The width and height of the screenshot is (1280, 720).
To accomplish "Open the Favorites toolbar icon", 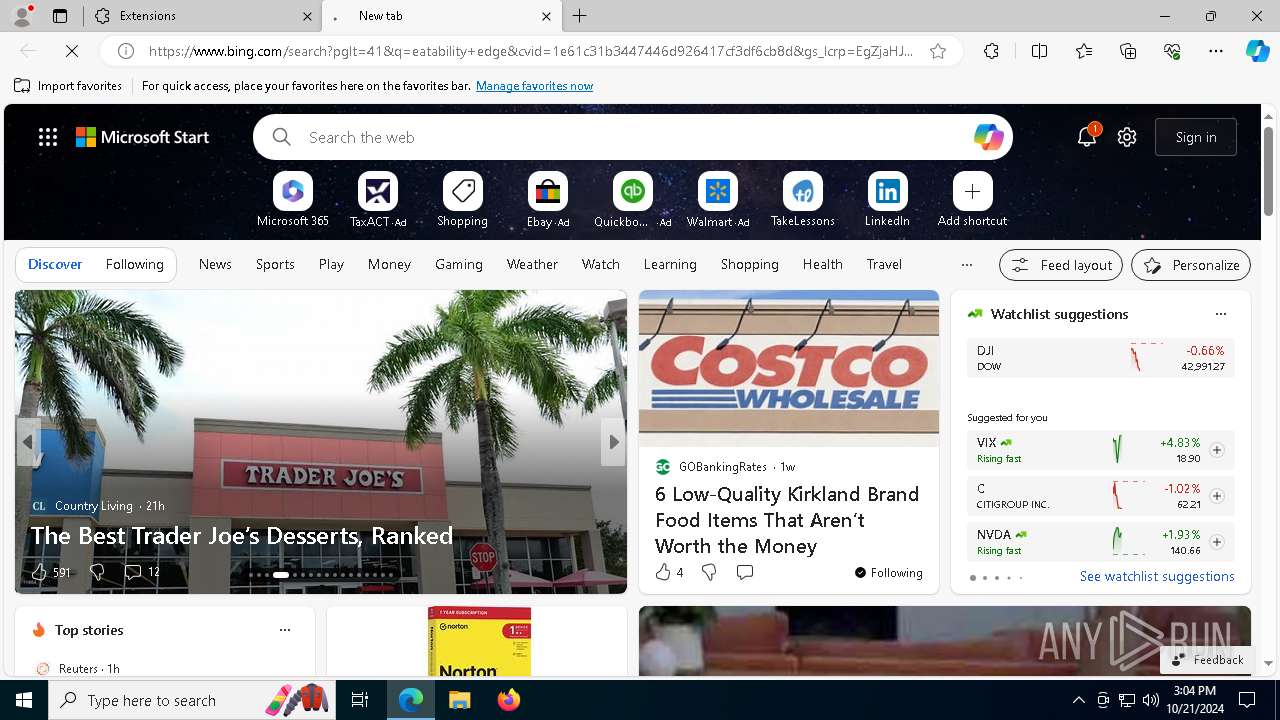I will [1084, 51].
